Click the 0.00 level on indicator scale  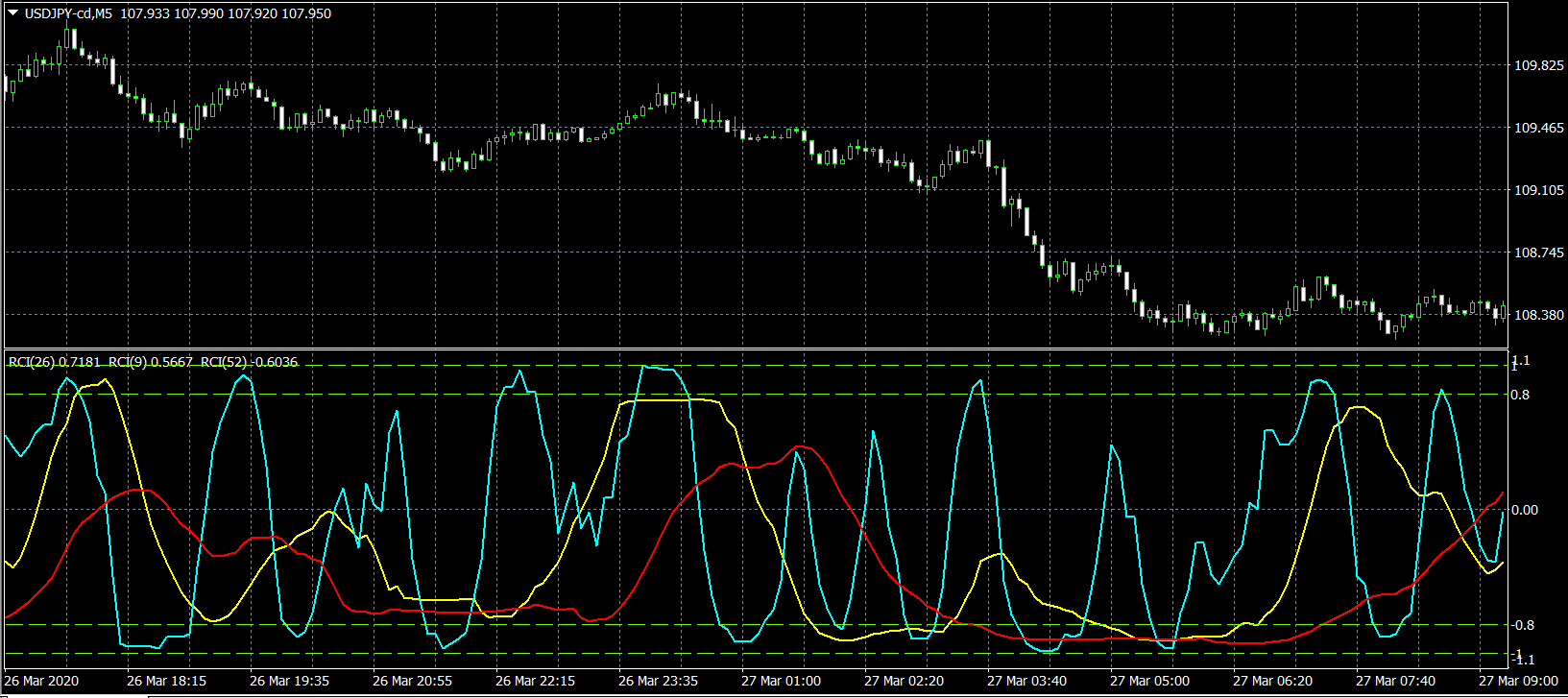(x=1525, y=510)
